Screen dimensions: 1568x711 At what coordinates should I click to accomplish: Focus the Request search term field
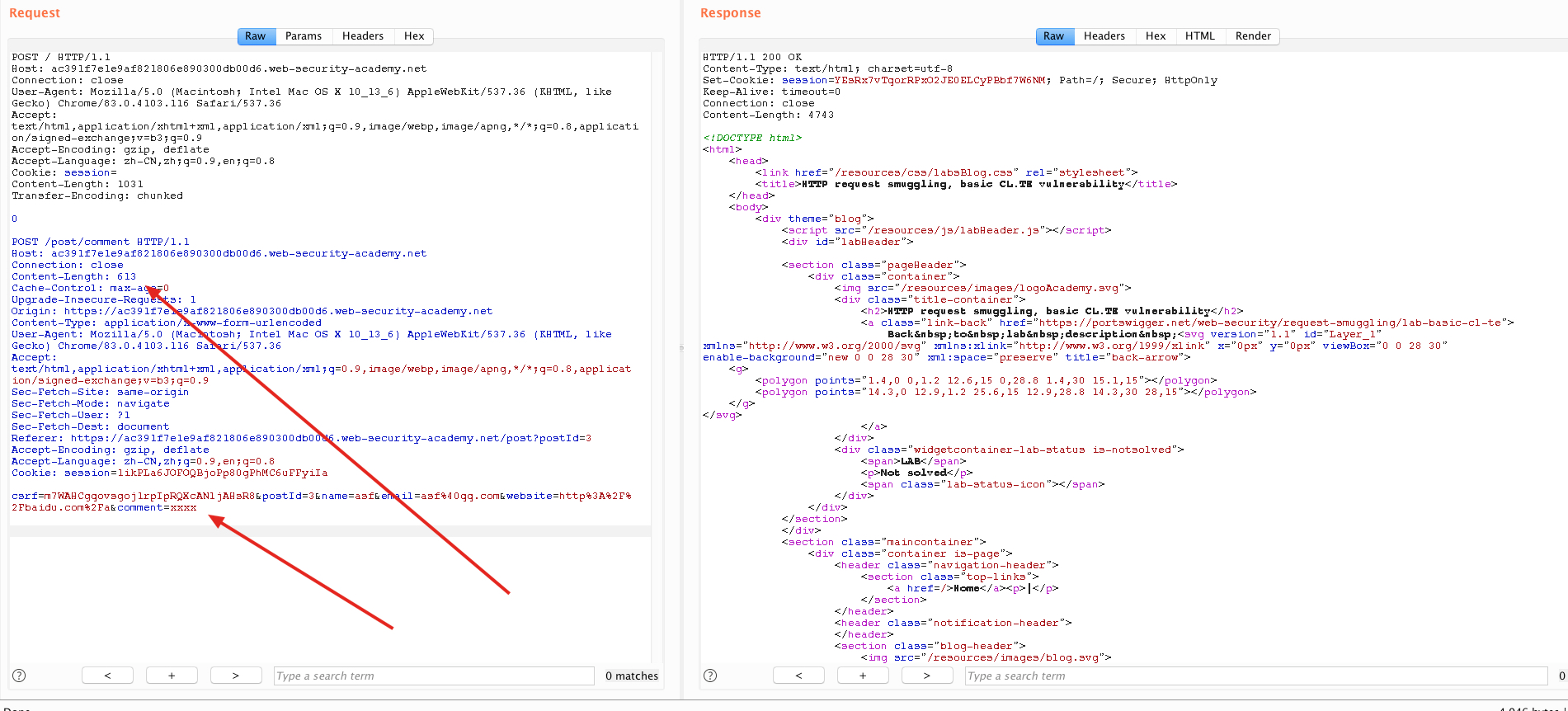click(434, 676)
